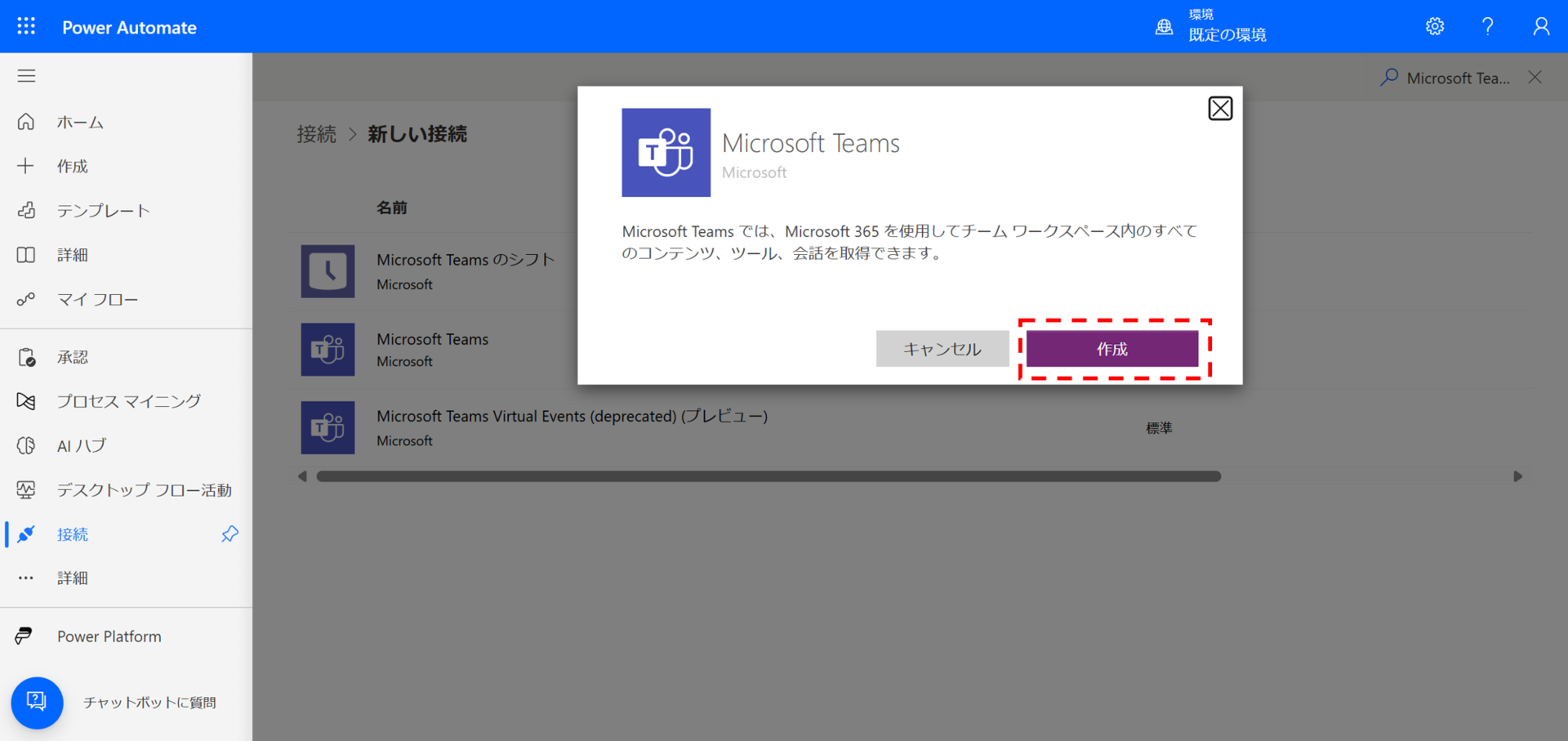1568x741 pixels.
Task: Click the 新しい接続 breadcrumb text
Action: tap(416, 134)
